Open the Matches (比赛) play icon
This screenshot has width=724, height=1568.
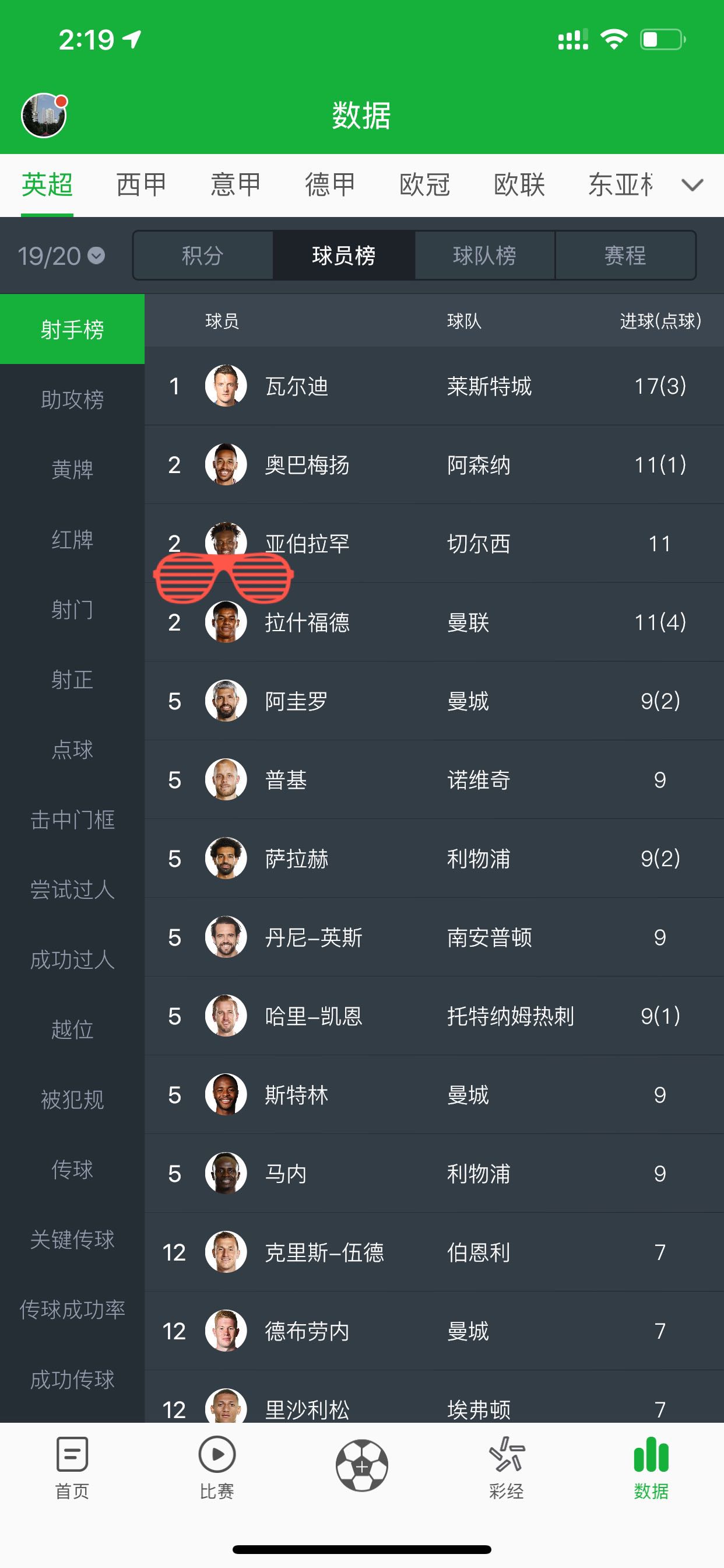pyautogui.click(x=217, y=1454)
